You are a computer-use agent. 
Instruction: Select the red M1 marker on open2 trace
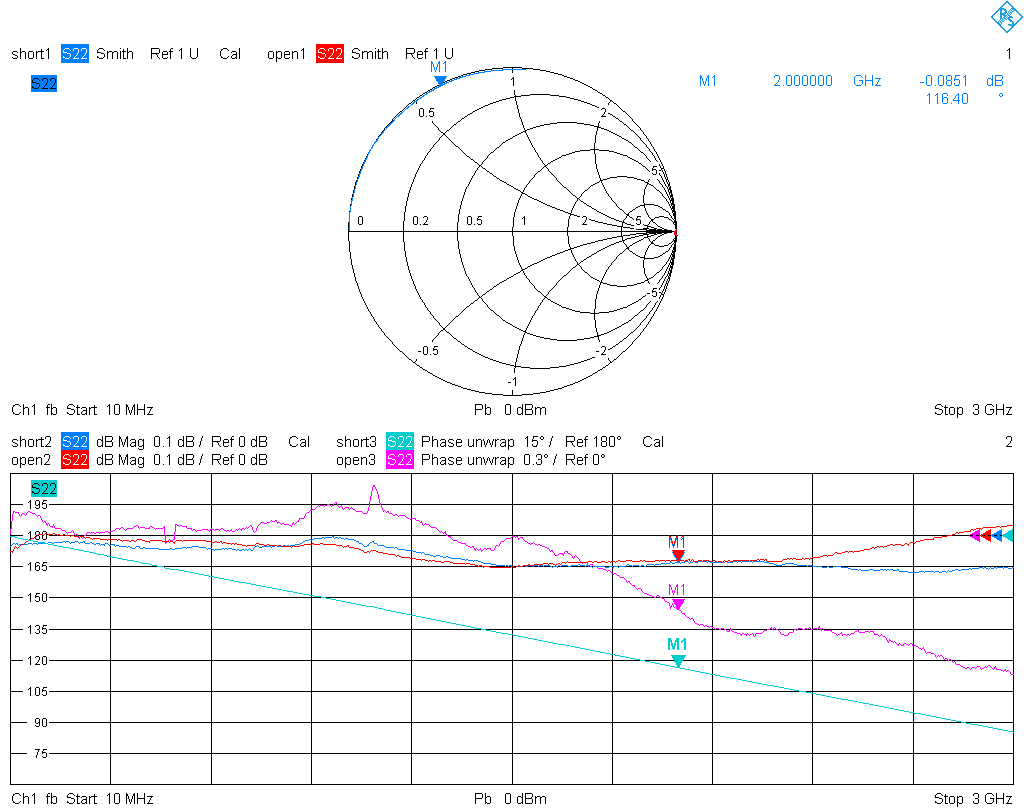point(678,555)
